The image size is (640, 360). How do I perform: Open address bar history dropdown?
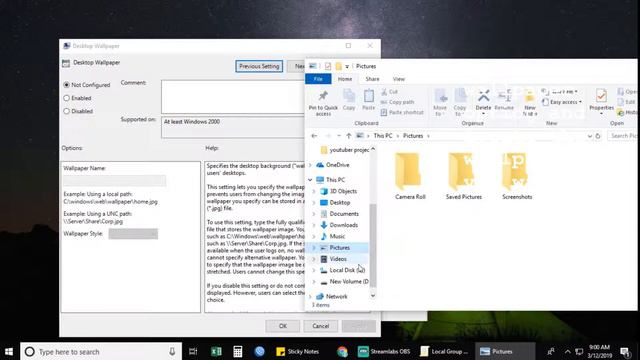click(589, 136)
